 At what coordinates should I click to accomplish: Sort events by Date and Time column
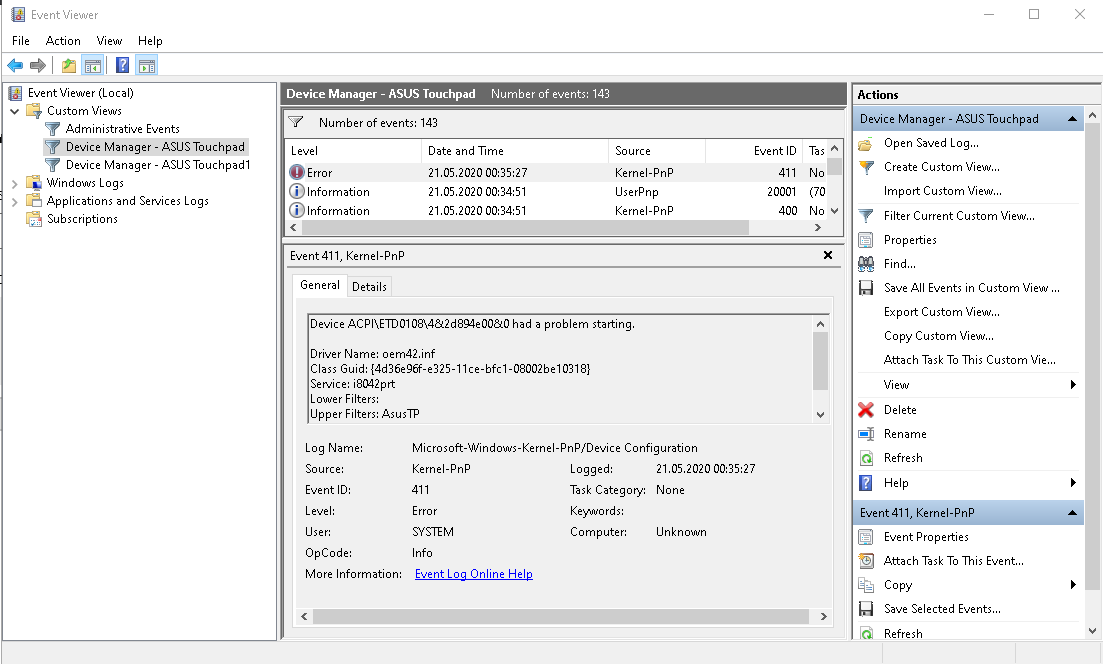515,151
